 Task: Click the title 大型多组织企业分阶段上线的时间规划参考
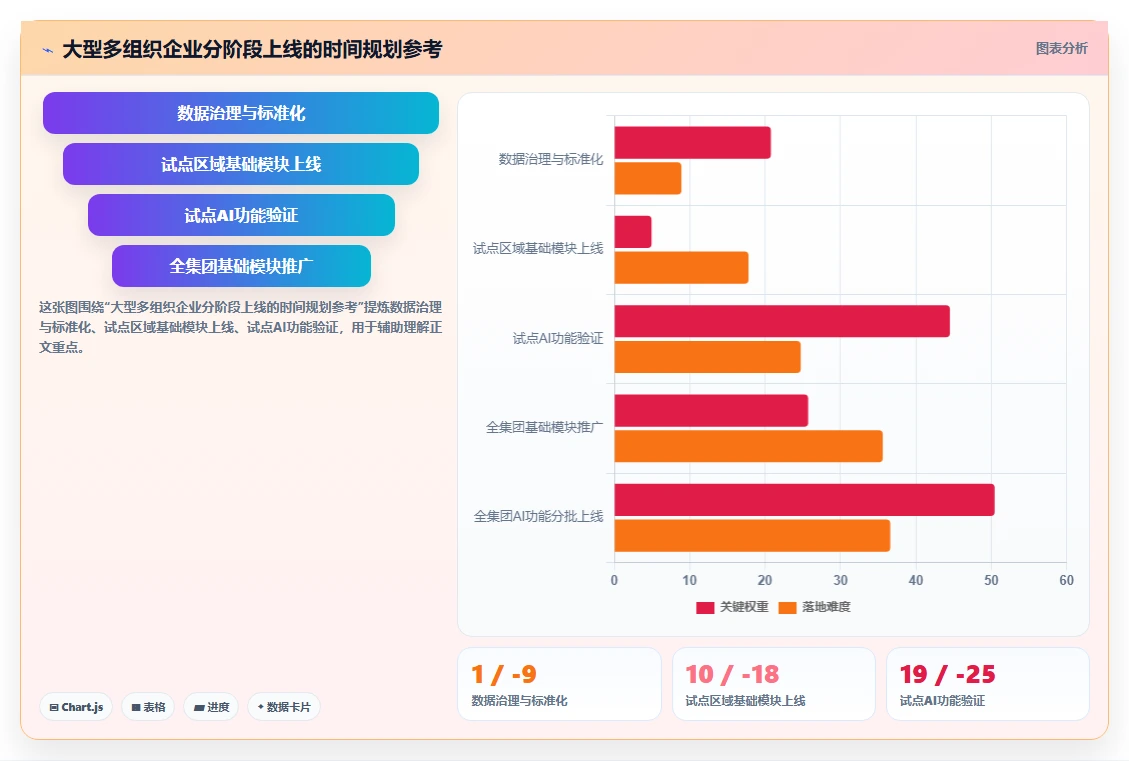point(252,50)
